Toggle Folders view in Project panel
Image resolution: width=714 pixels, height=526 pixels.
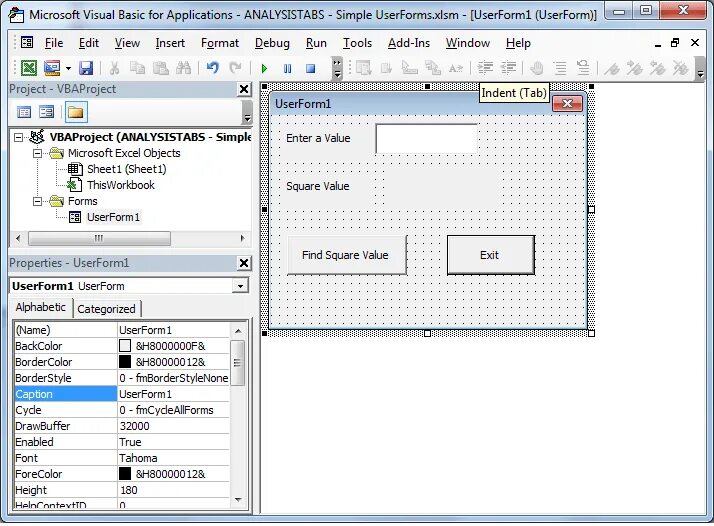click(76, 112)
